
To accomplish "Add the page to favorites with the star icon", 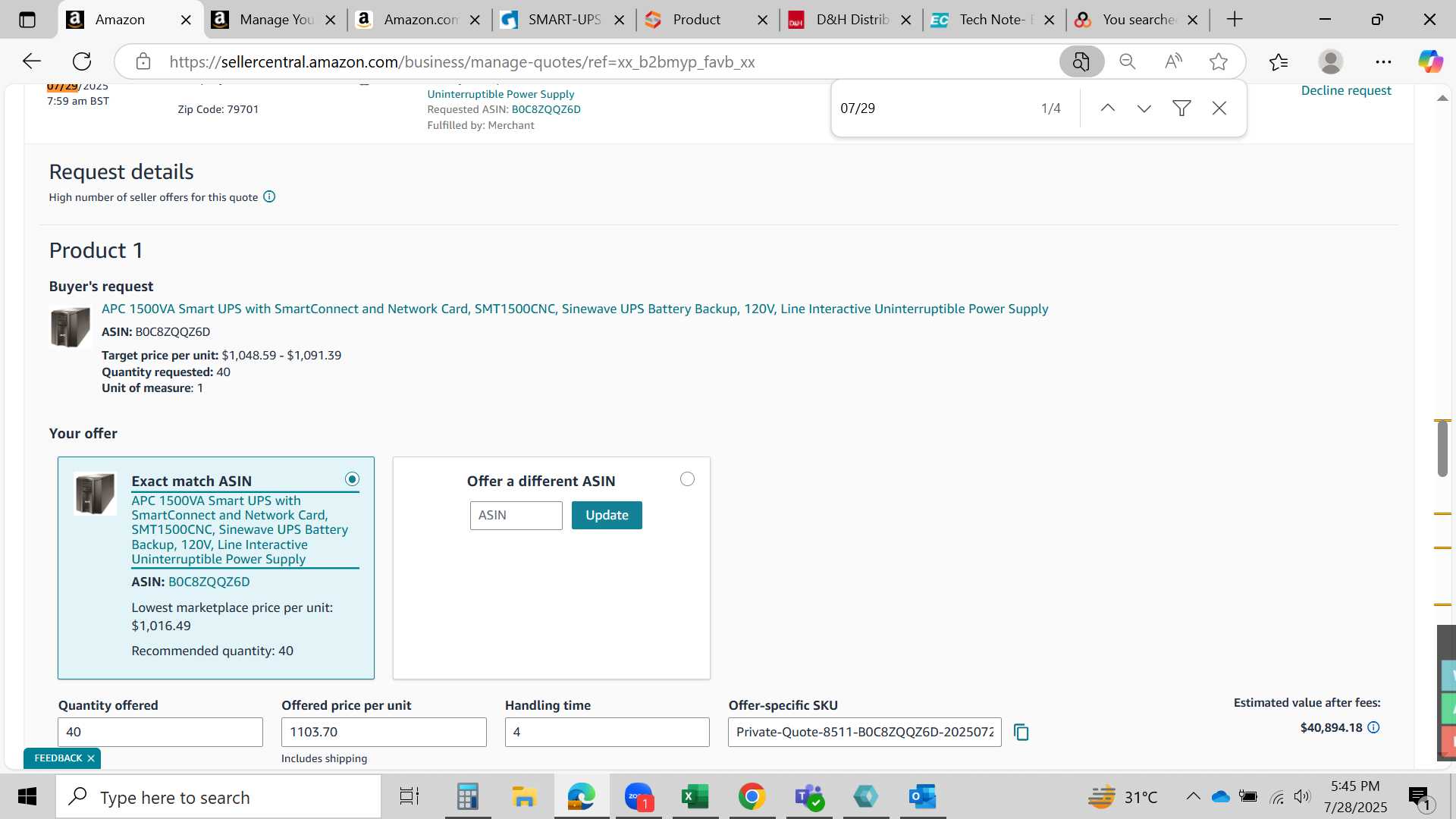I will point(1219,61).
